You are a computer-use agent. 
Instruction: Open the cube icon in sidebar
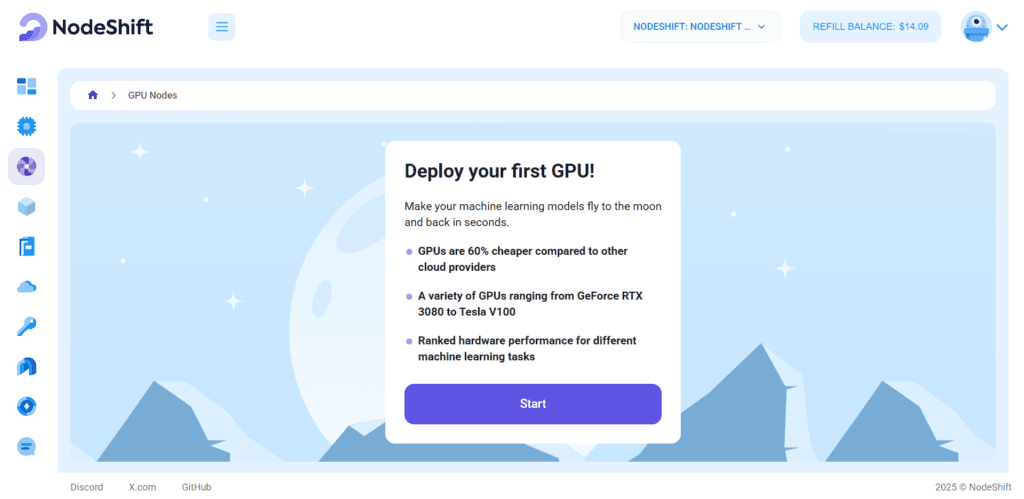[26, 206]
